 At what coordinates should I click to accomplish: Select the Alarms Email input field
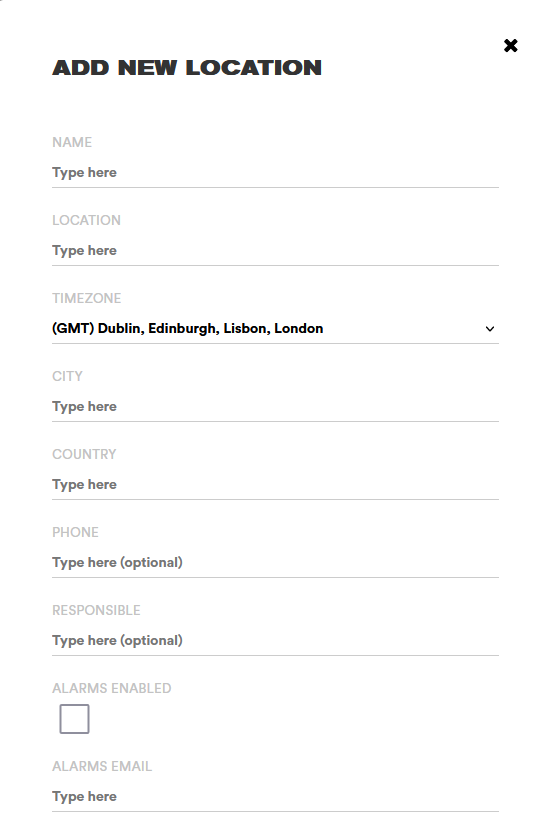[x=275, y=797]
